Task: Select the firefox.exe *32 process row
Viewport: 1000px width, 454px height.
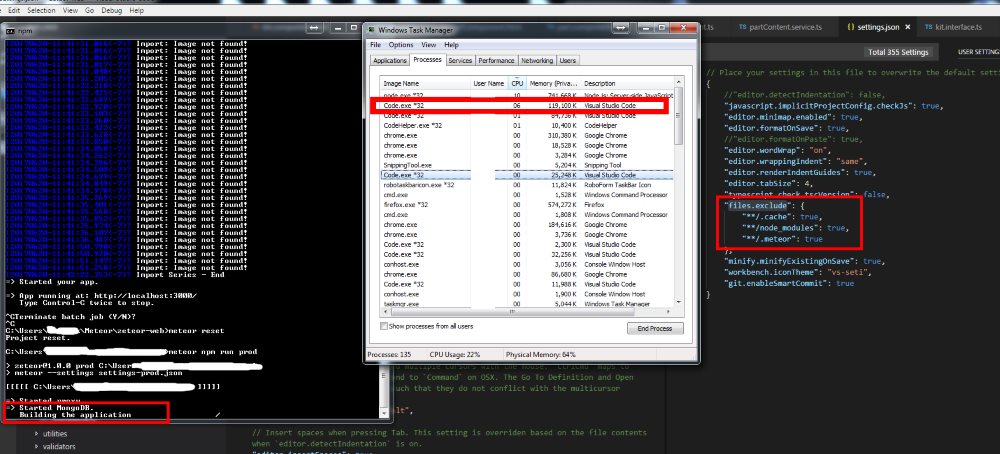Action: [x=527, y=205]
